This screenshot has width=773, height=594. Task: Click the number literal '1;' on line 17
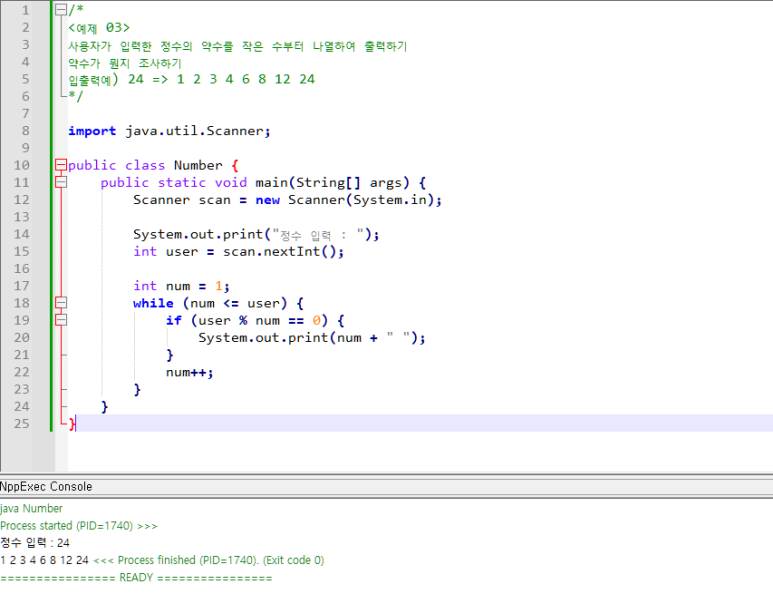(x=222, y=286)
